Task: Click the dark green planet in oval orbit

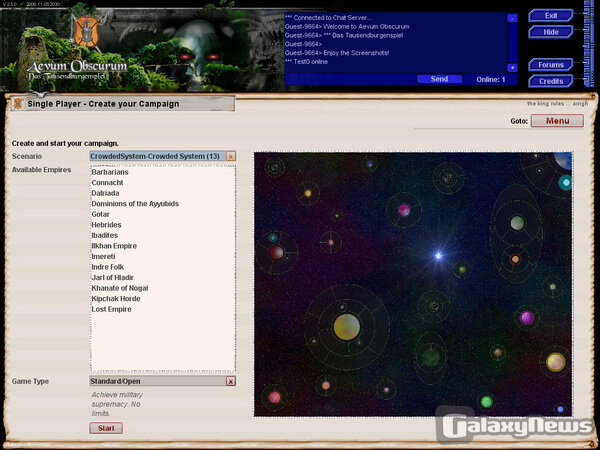Action: (x=431, y=357)
